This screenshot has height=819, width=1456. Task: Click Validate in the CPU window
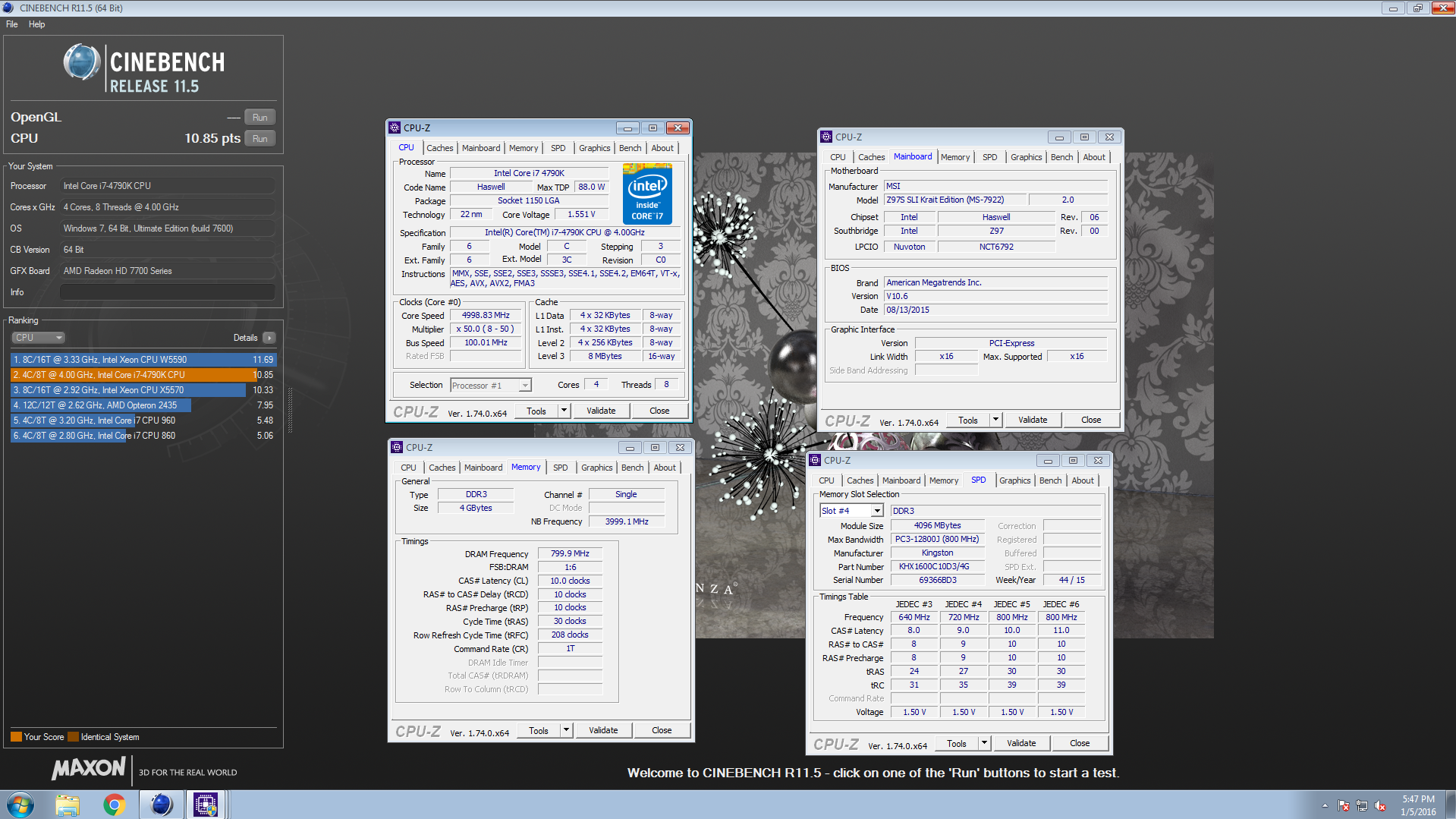(601, 411)
